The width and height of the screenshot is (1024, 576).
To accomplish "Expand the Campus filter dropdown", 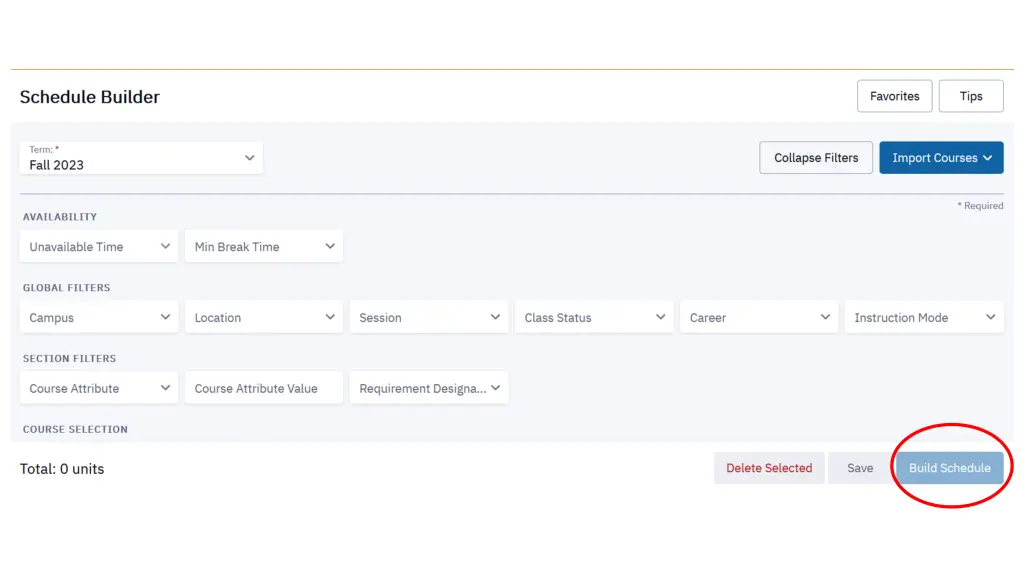I will point(99,317).
